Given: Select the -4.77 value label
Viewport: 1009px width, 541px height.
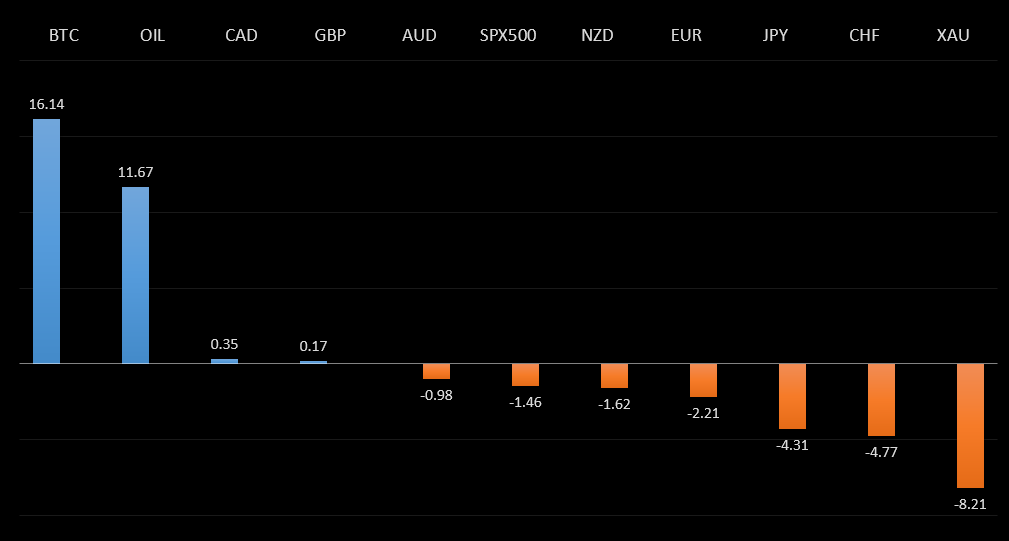Looking at the screenshot, I should (881, 452).
